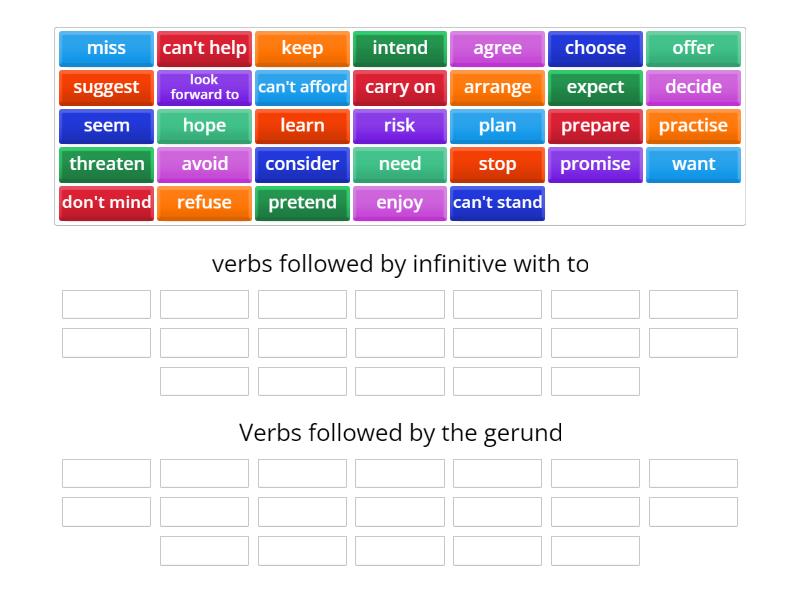The height and width of the screenshot is (600, 800).
Task: Click the heading 'verbs followed by infinitive with to'
Action: click(x=400, y=264)
